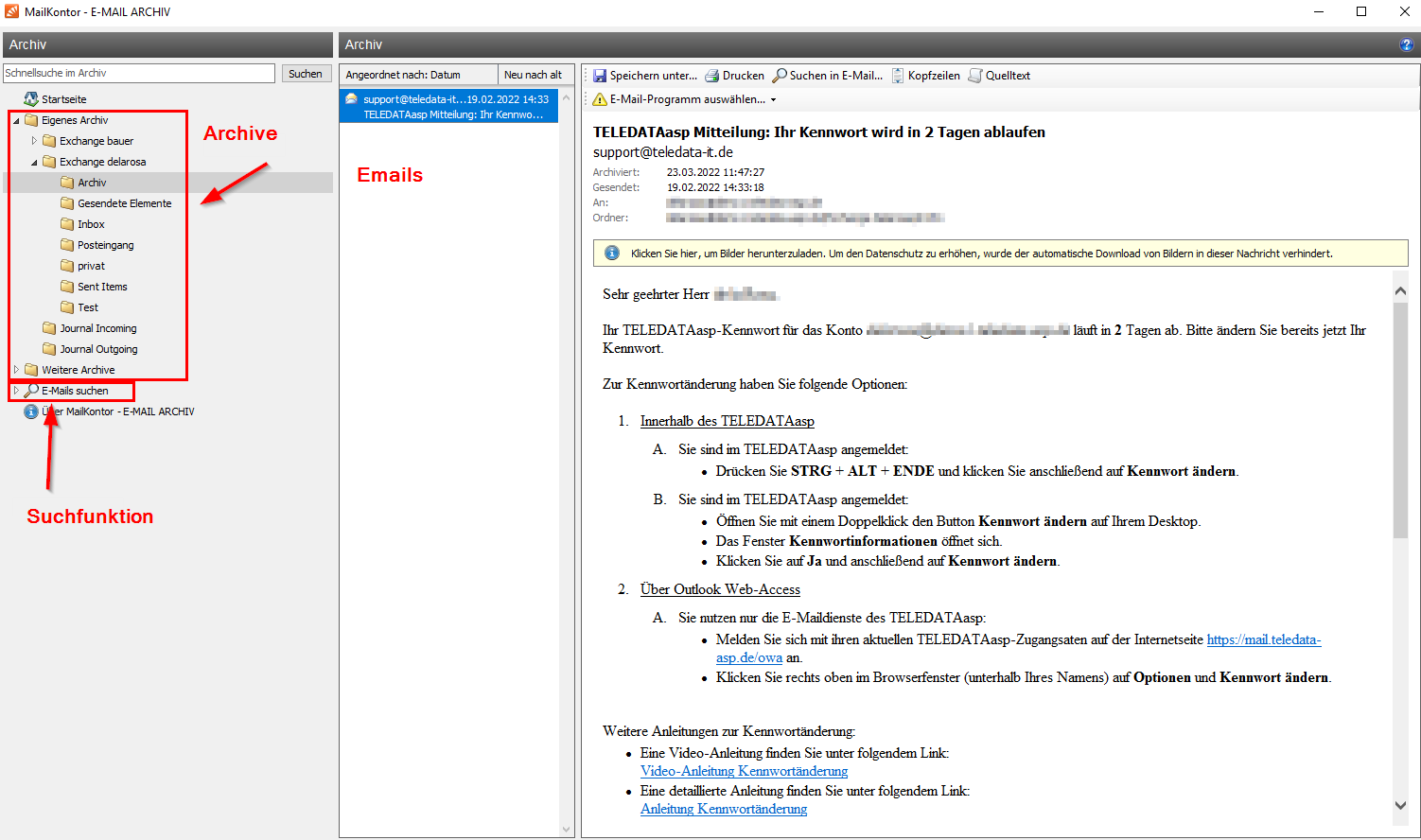Viewport: 1421px width, 840px height.
Task: Click the Drucken printer icon
Action: pos(712,76)
